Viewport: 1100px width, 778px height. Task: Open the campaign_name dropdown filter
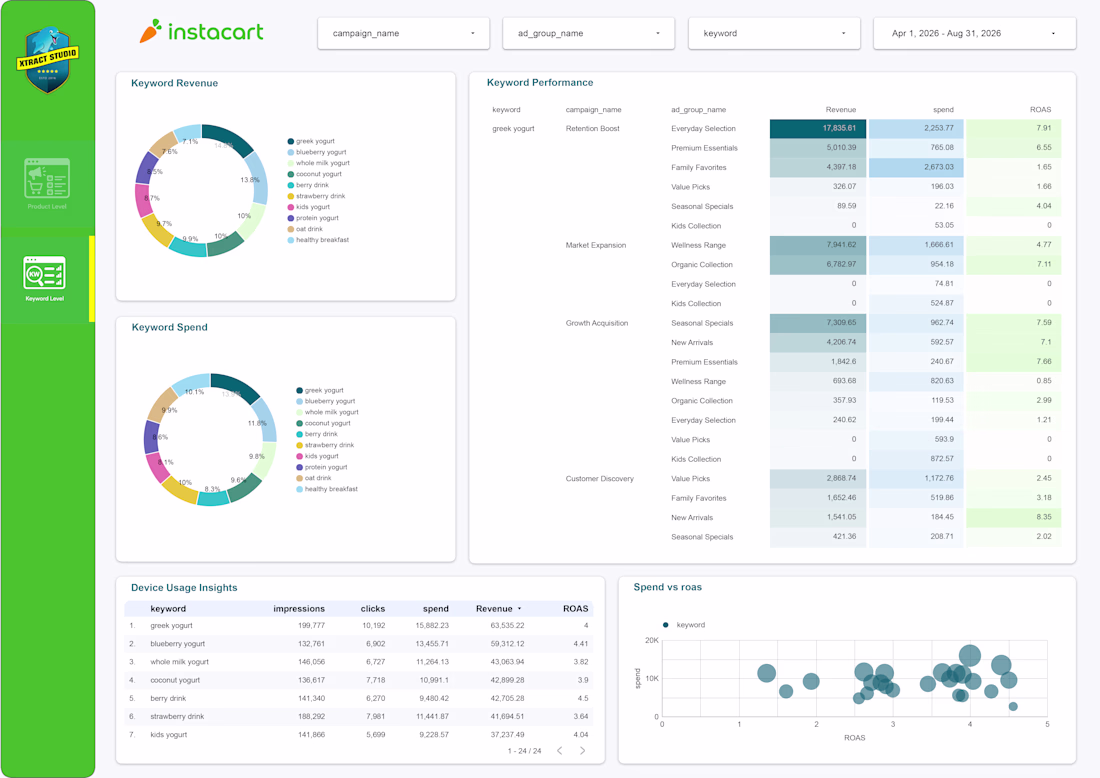click(403, 33)
